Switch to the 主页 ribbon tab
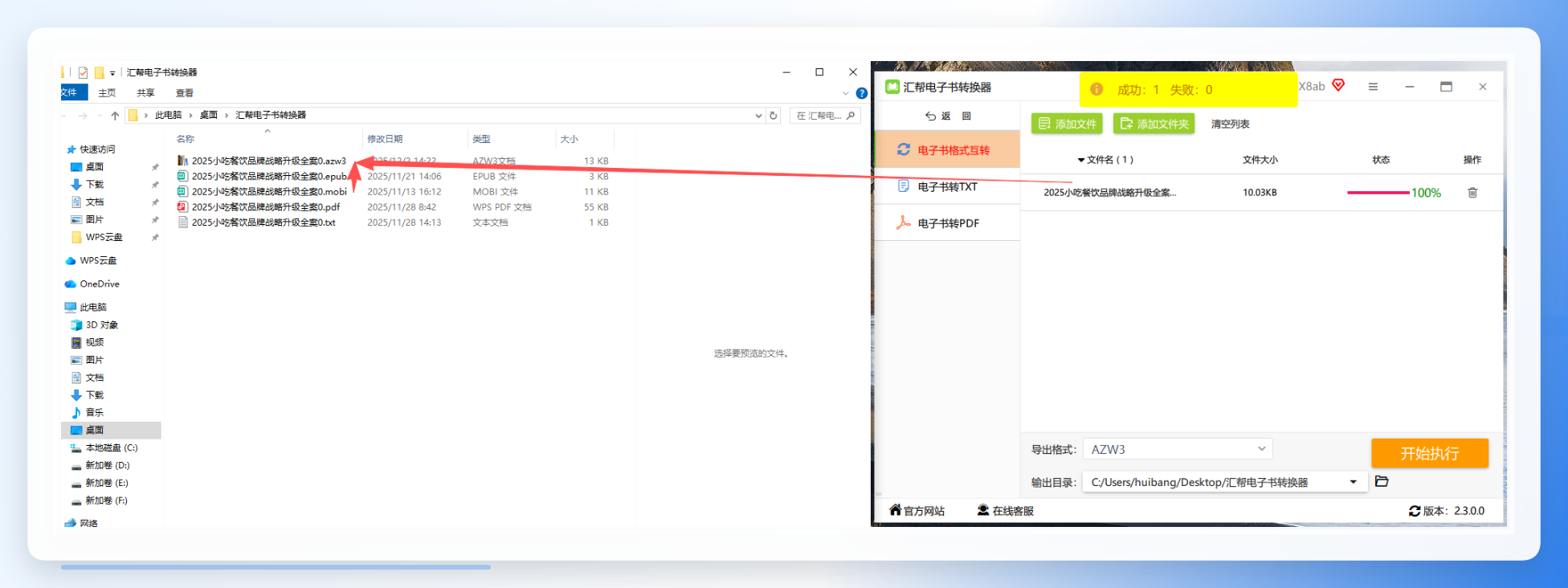 click(107, 93)
